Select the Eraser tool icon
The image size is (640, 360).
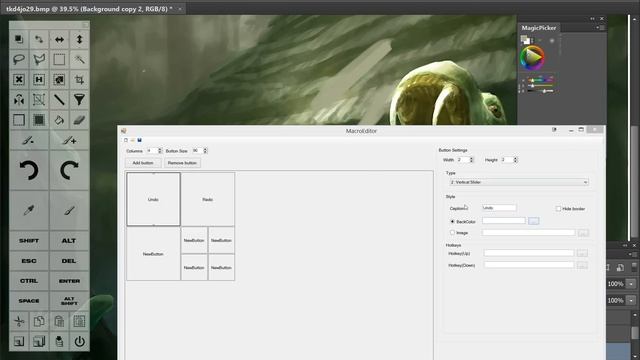pyautogui.click(x=79, y=120)
